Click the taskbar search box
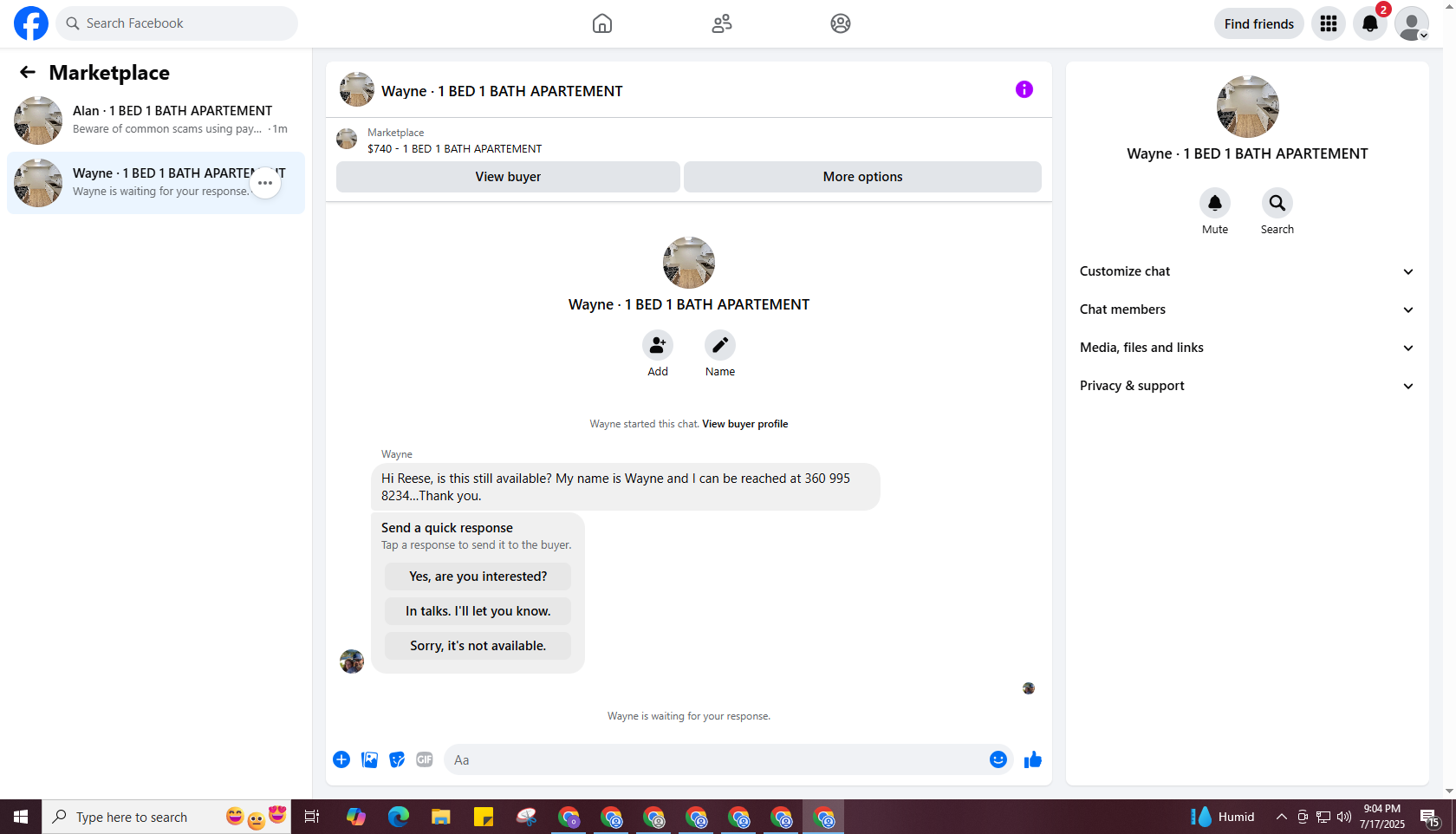The image size is (1456, 834). pyautogui.click(x=166, y=817)
